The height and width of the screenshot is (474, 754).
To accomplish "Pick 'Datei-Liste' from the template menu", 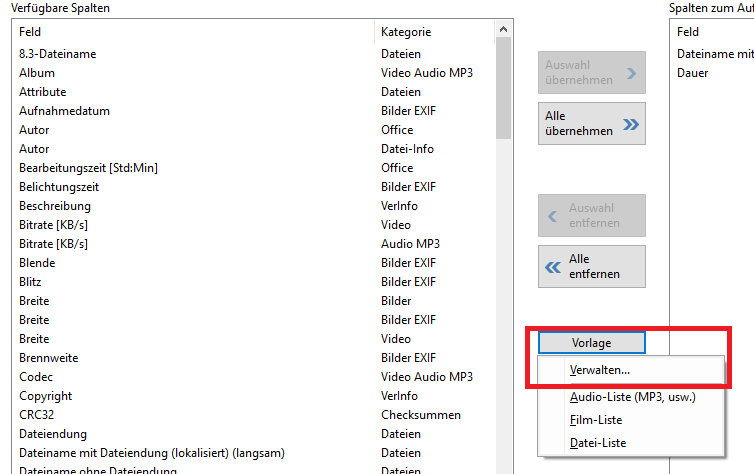I will coord(597,443).
